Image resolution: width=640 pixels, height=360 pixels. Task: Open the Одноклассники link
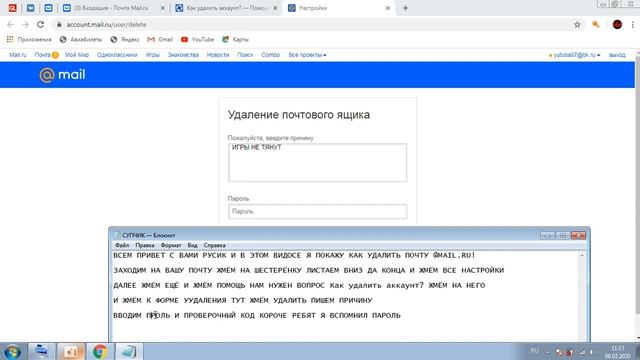coord(117,55)
